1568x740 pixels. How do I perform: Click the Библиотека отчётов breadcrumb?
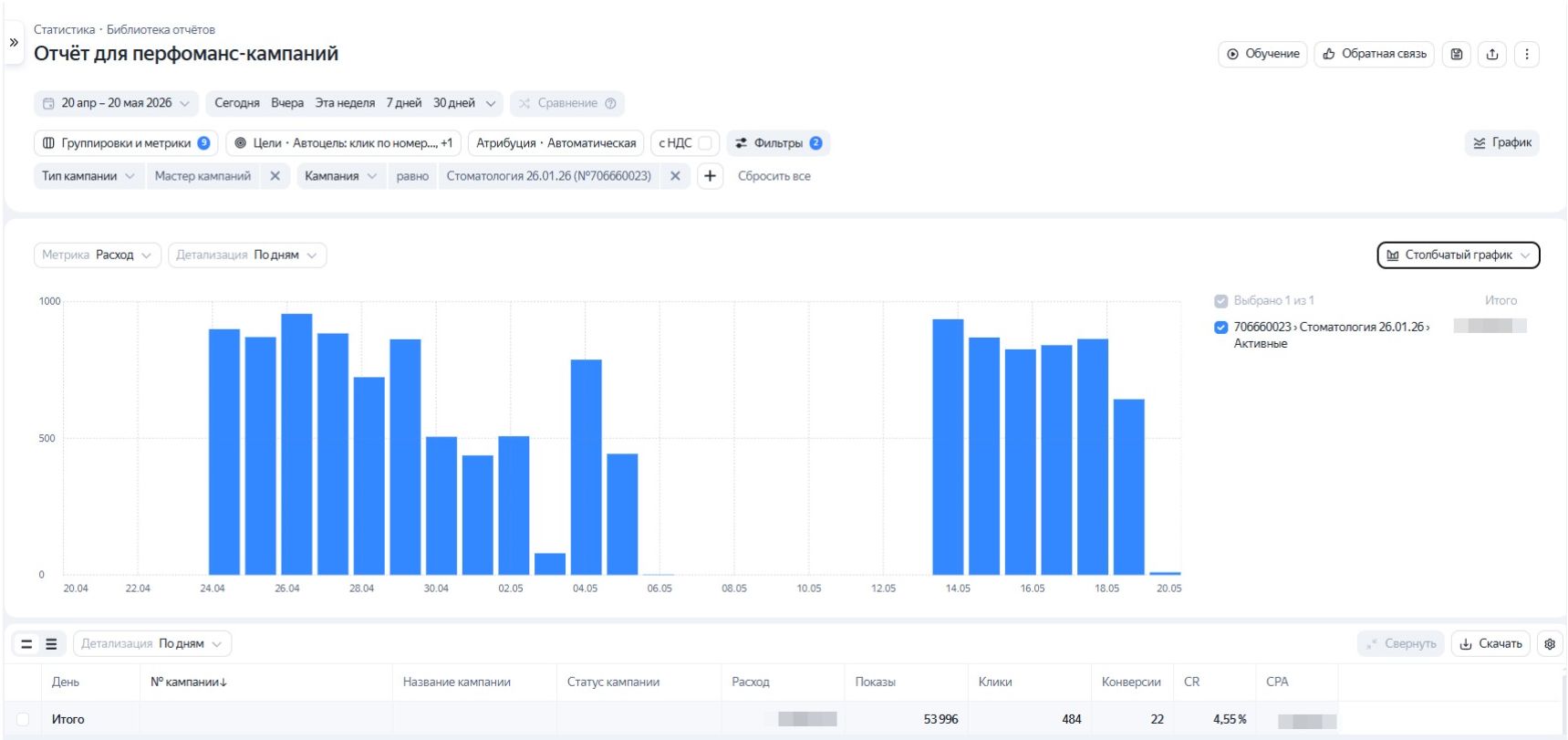[x=161, y=29]
